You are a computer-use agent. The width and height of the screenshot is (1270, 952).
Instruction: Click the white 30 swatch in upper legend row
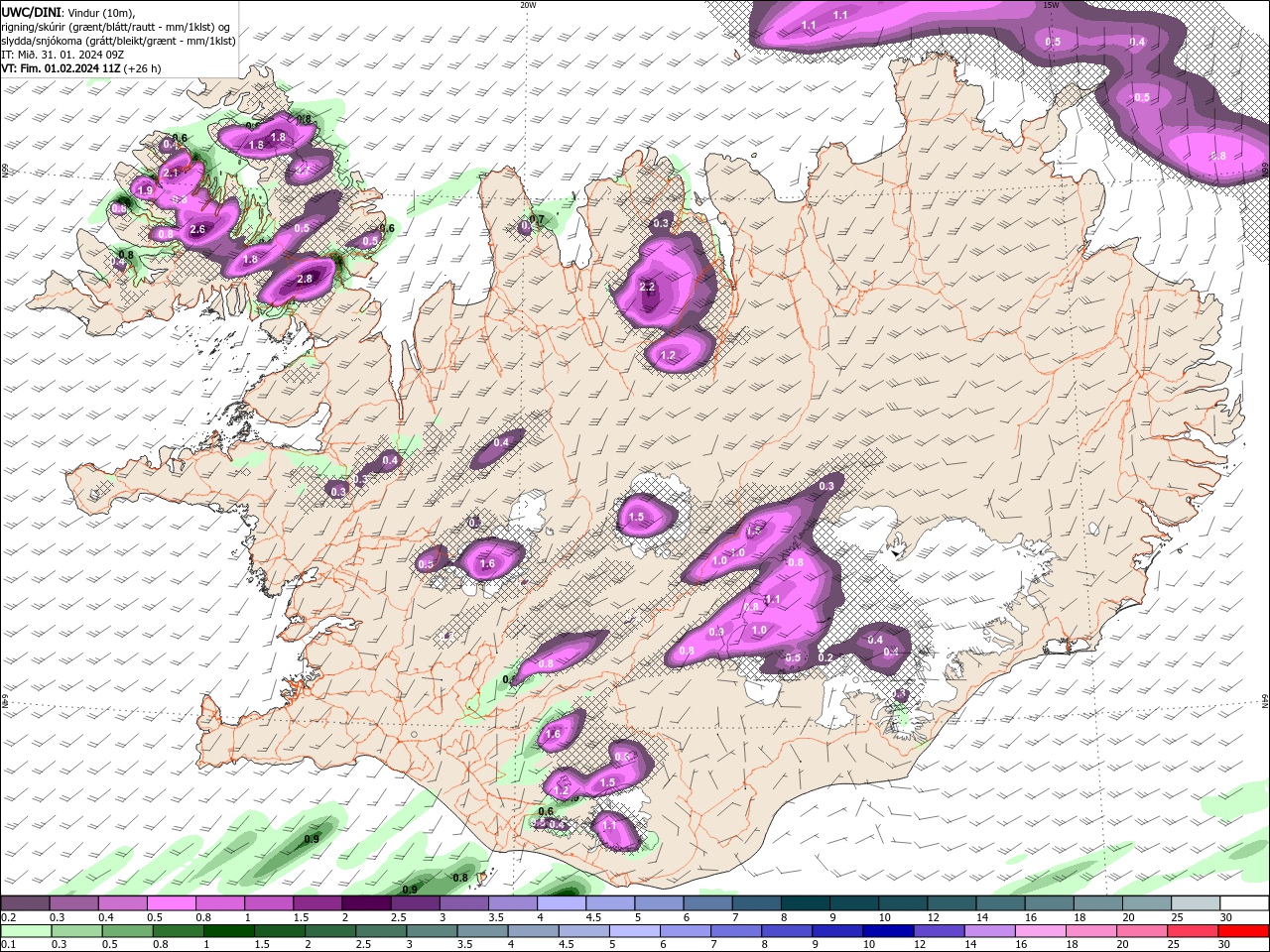[x=1244, y=903]
